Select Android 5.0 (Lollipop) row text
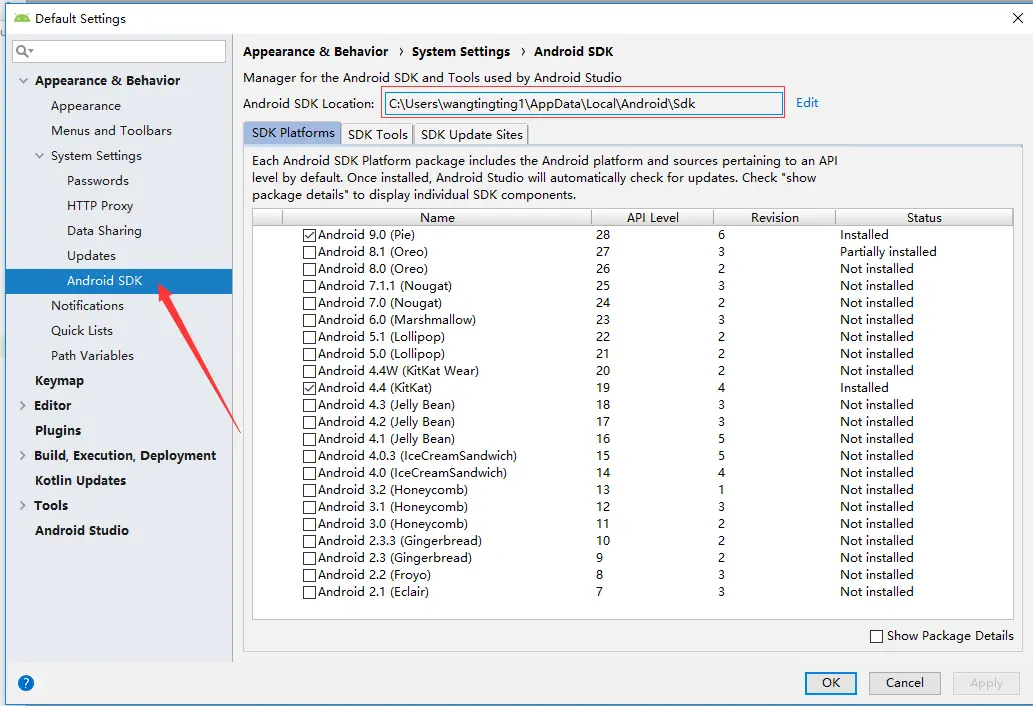This screenshot has width=1033, height=706. (x=381, y=354)
